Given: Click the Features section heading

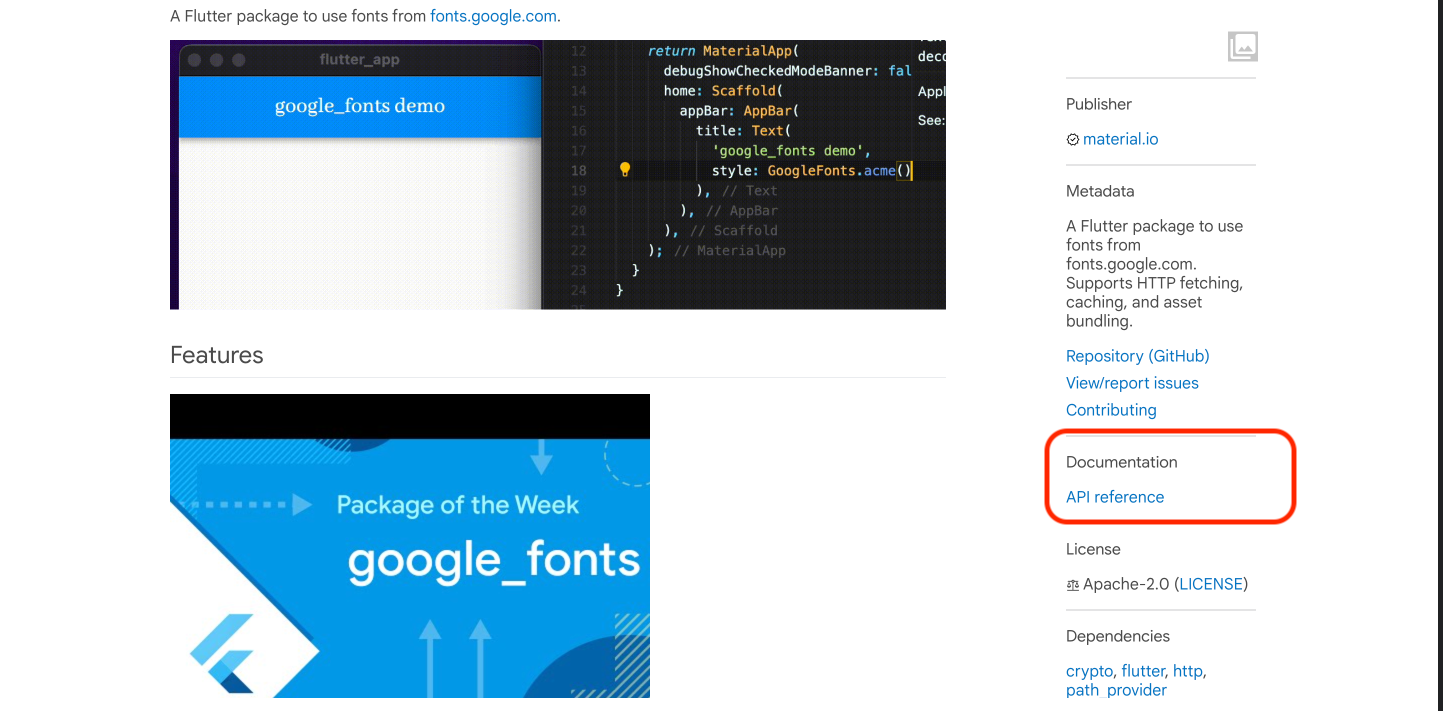Looking at the screenshot, I should tap(217, 355).
